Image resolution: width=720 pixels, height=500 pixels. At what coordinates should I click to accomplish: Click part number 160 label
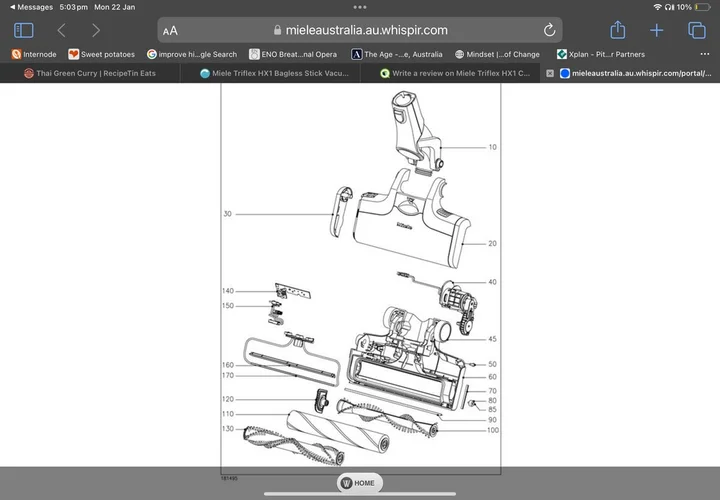pyautogui.click(x=228, y=365)
